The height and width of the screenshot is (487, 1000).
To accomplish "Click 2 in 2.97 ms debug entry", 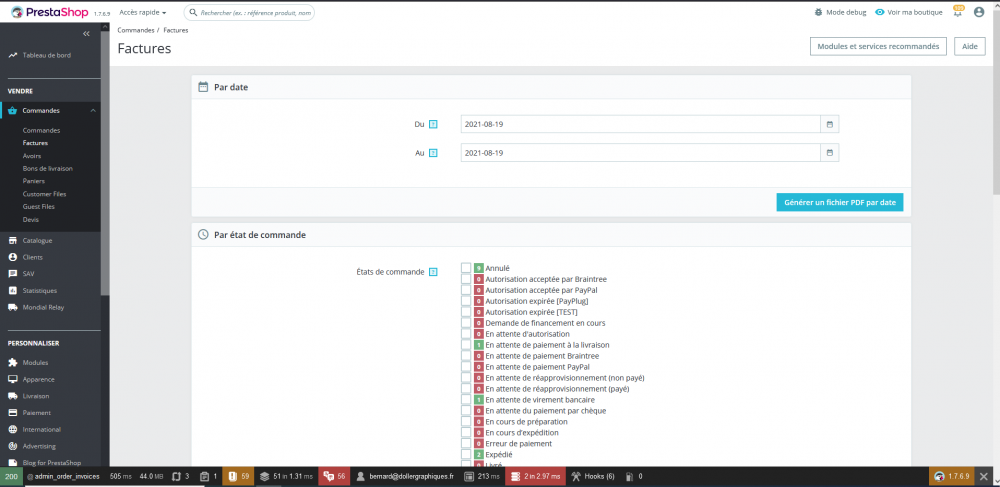I will [x=536, y=476].
